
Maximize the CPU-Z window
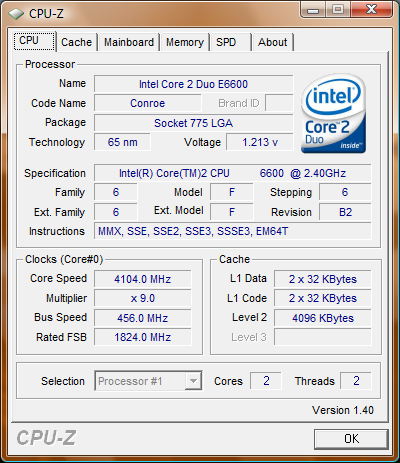tap(338, 10)
